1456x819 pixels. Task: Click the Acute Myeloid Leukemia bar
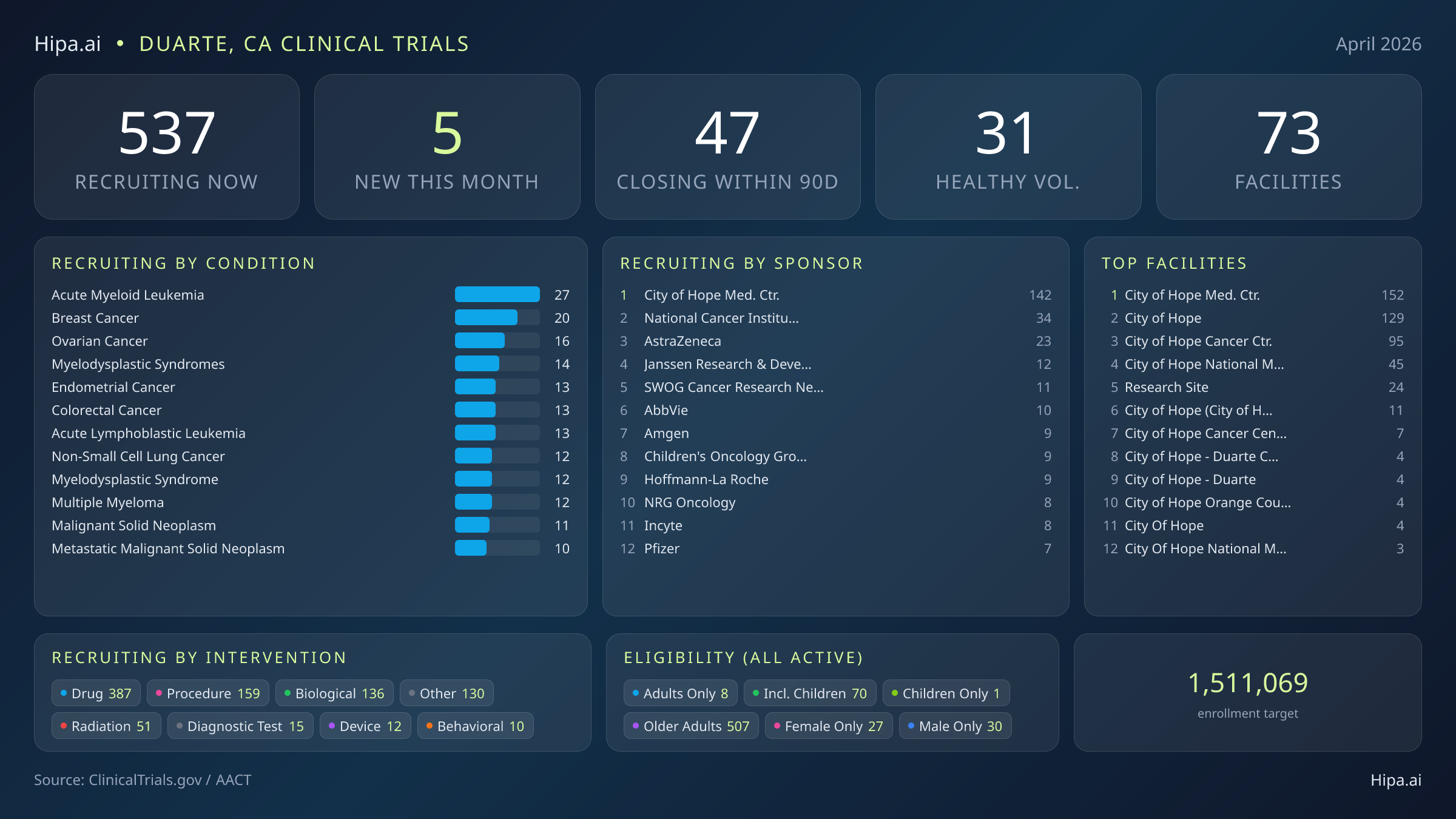click(497, 294)
